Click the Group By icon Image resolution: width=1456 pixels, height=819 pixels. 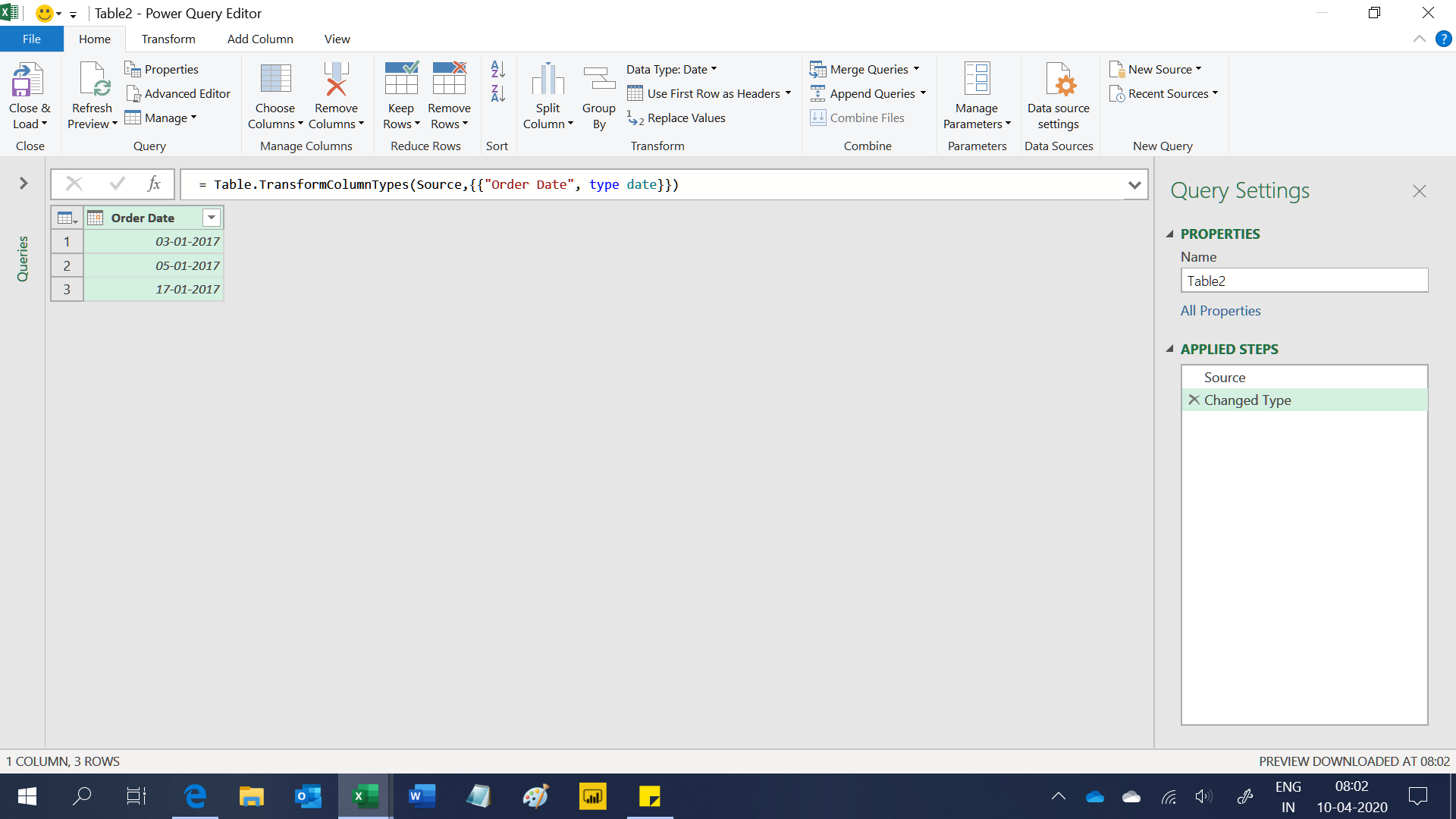coord(599,80)
